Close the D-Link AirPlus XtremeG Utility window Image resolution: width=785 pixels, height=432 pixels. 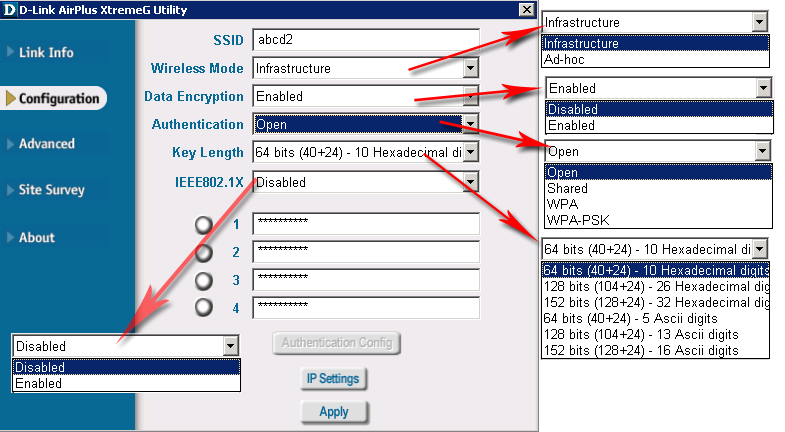tap(526, 10)
